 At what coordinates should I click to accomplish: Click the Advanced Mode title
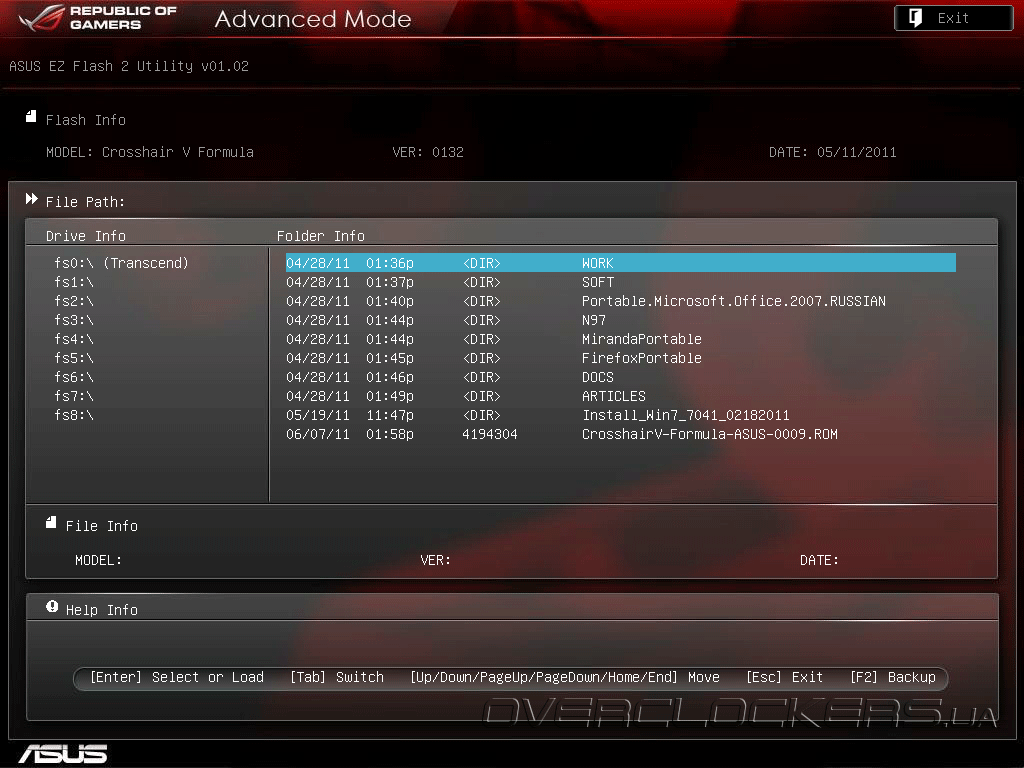[x=313, y=19]
